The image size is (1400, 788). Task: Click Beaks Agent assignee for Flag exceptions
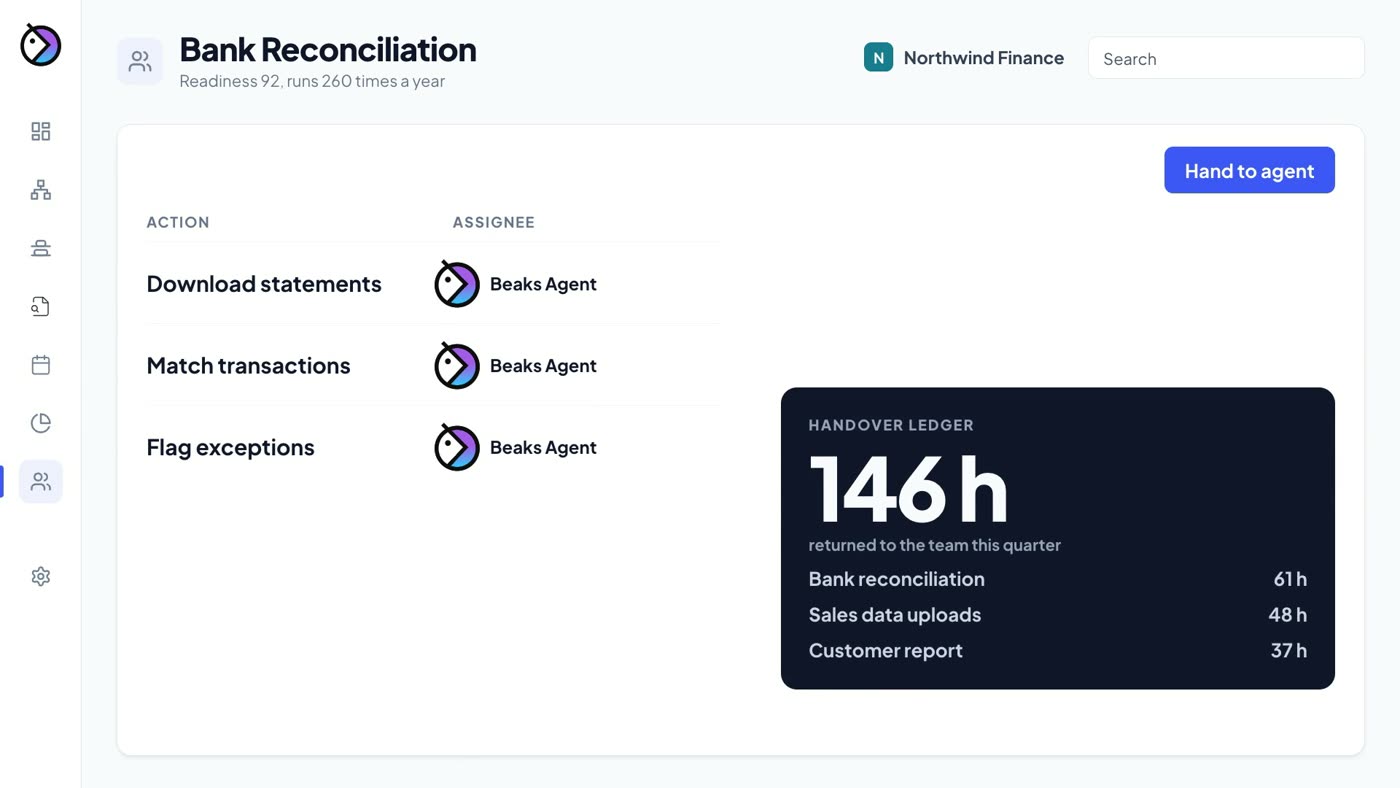coord(516,447)
